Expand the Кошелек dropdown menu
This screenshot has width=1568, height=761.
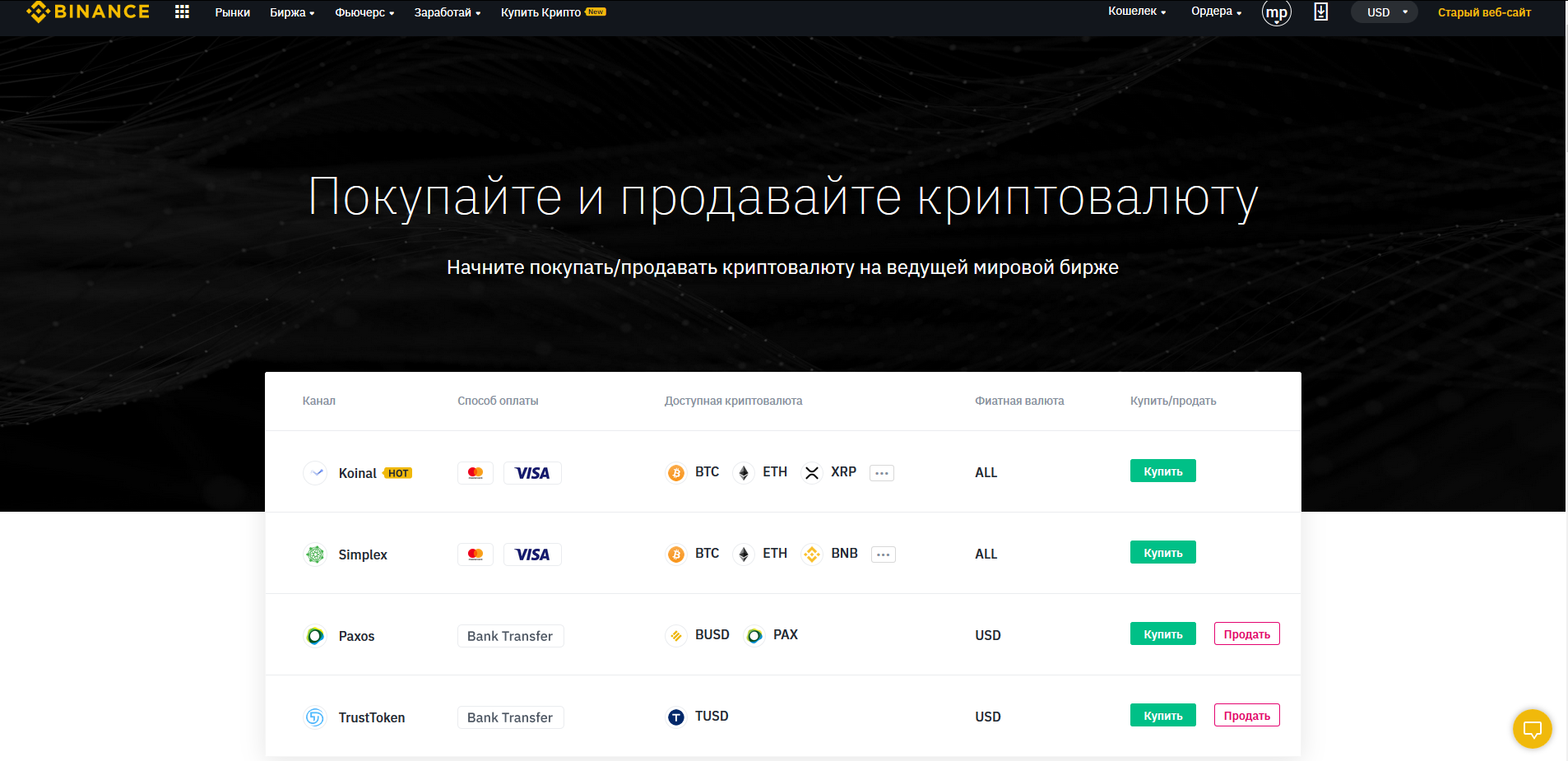[1137, 12]
